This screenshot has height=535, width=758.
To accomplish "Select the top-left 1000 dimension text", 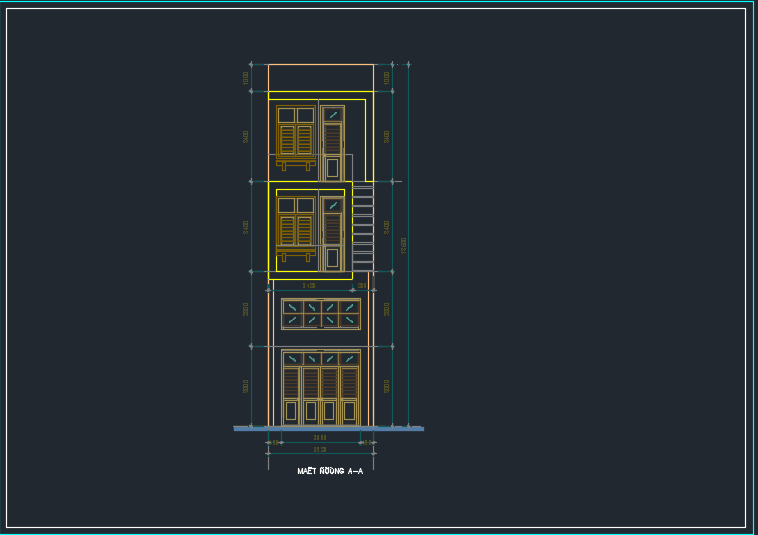I will (246, 77).
